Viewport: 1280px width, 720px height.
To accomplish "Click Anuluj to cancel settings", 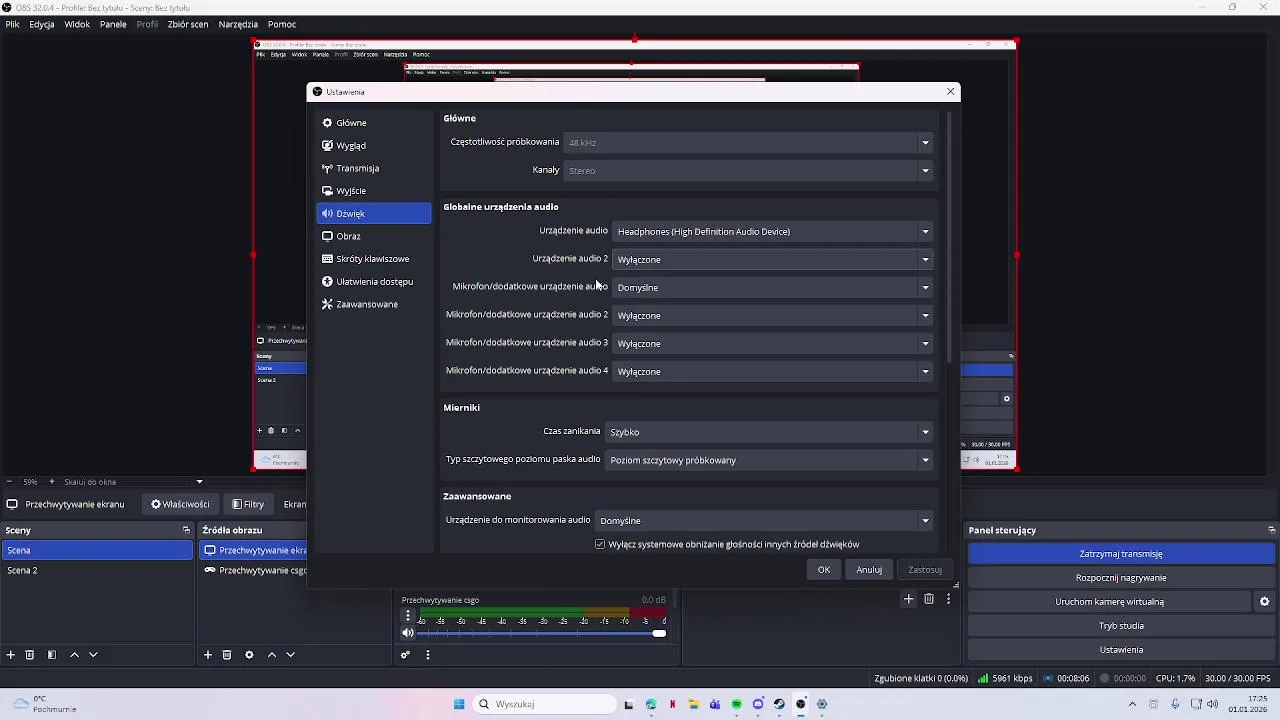I will click(x=869, y=570).
